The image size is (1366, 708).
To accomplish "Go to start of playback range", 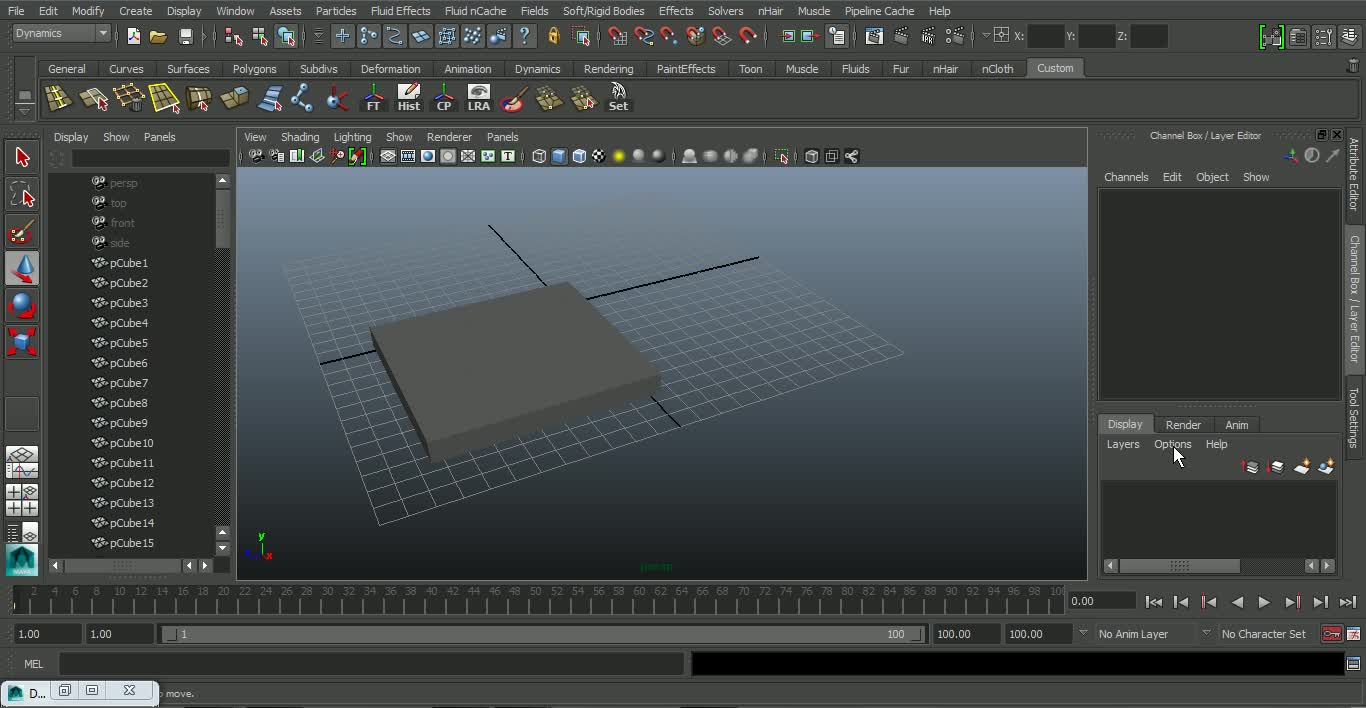I will click(x=1153, y=602).
